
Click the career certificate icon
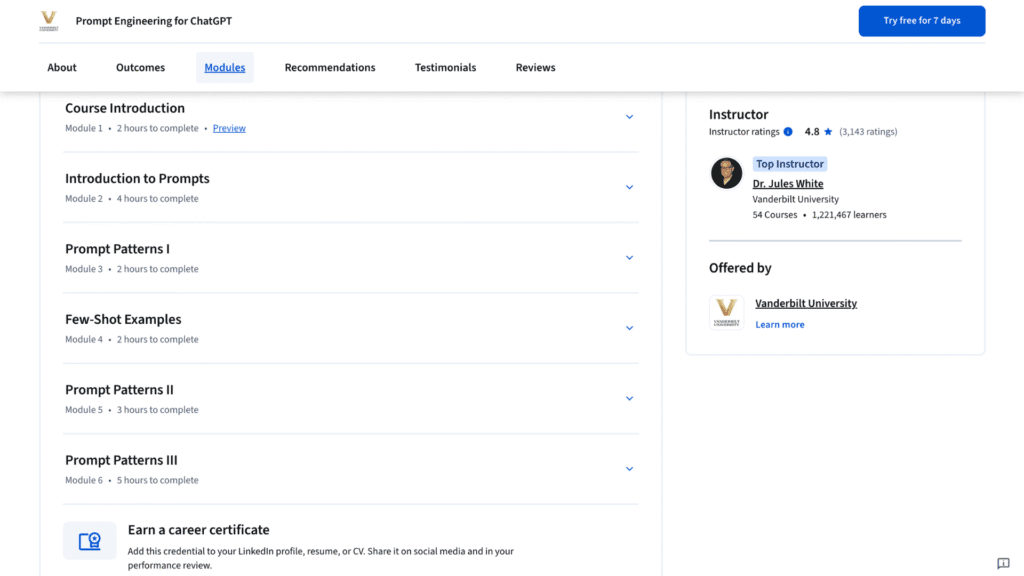click(x=89, y=541)
